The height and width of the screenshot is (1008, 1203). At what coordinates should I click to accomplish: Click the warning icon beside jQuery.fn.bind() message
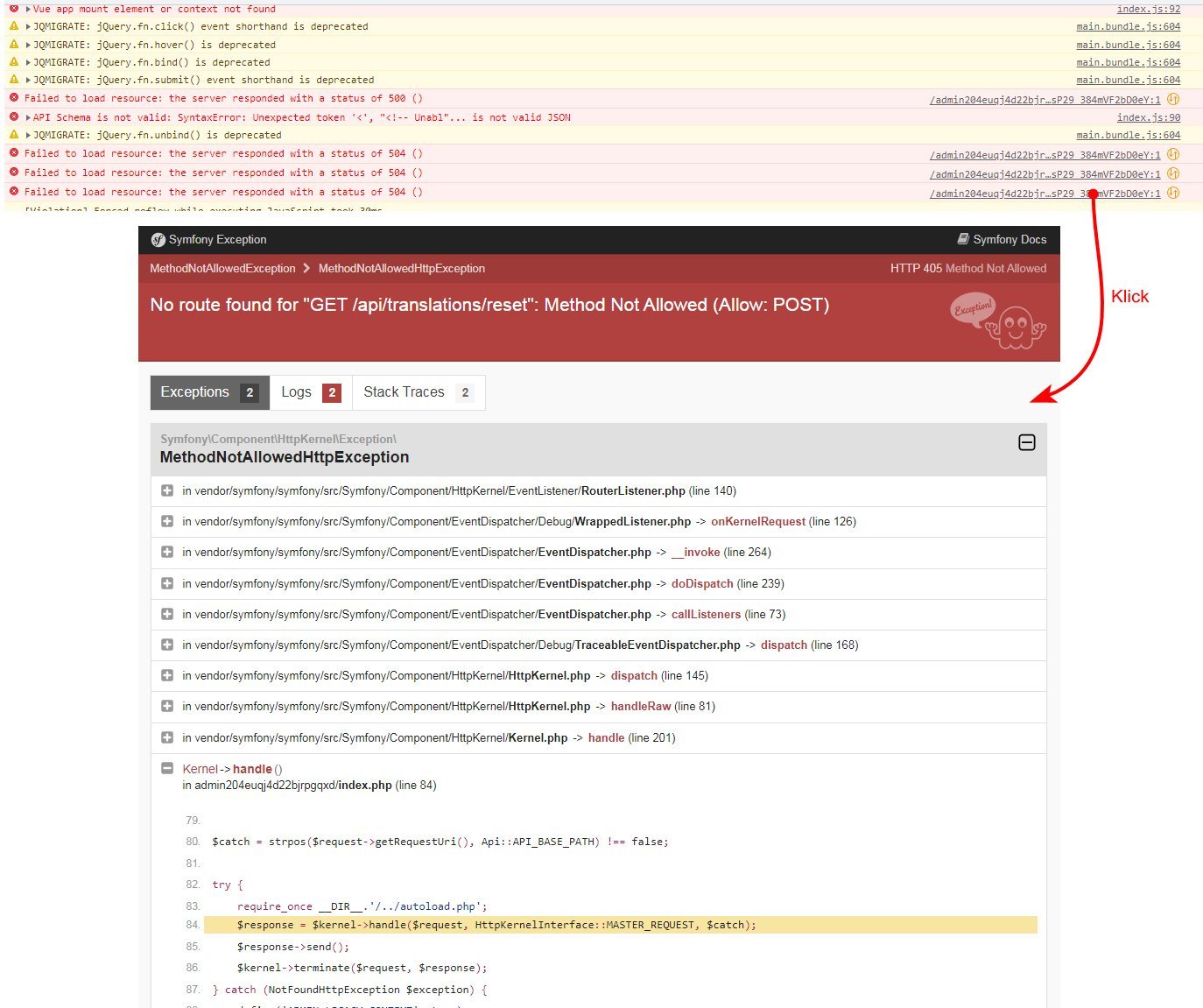[14, 61]
